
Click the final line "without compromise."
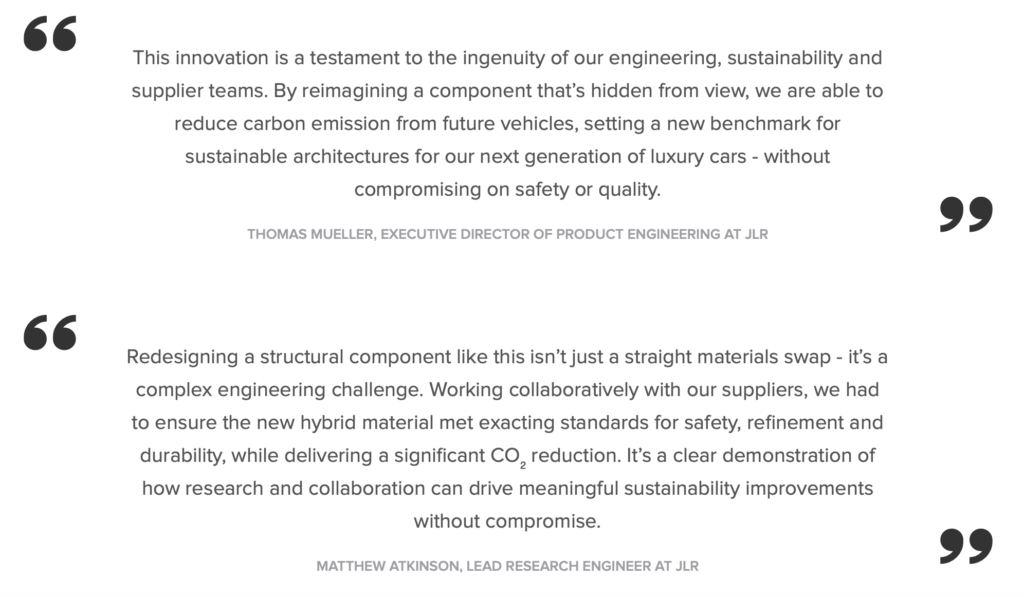click(507, 522)
